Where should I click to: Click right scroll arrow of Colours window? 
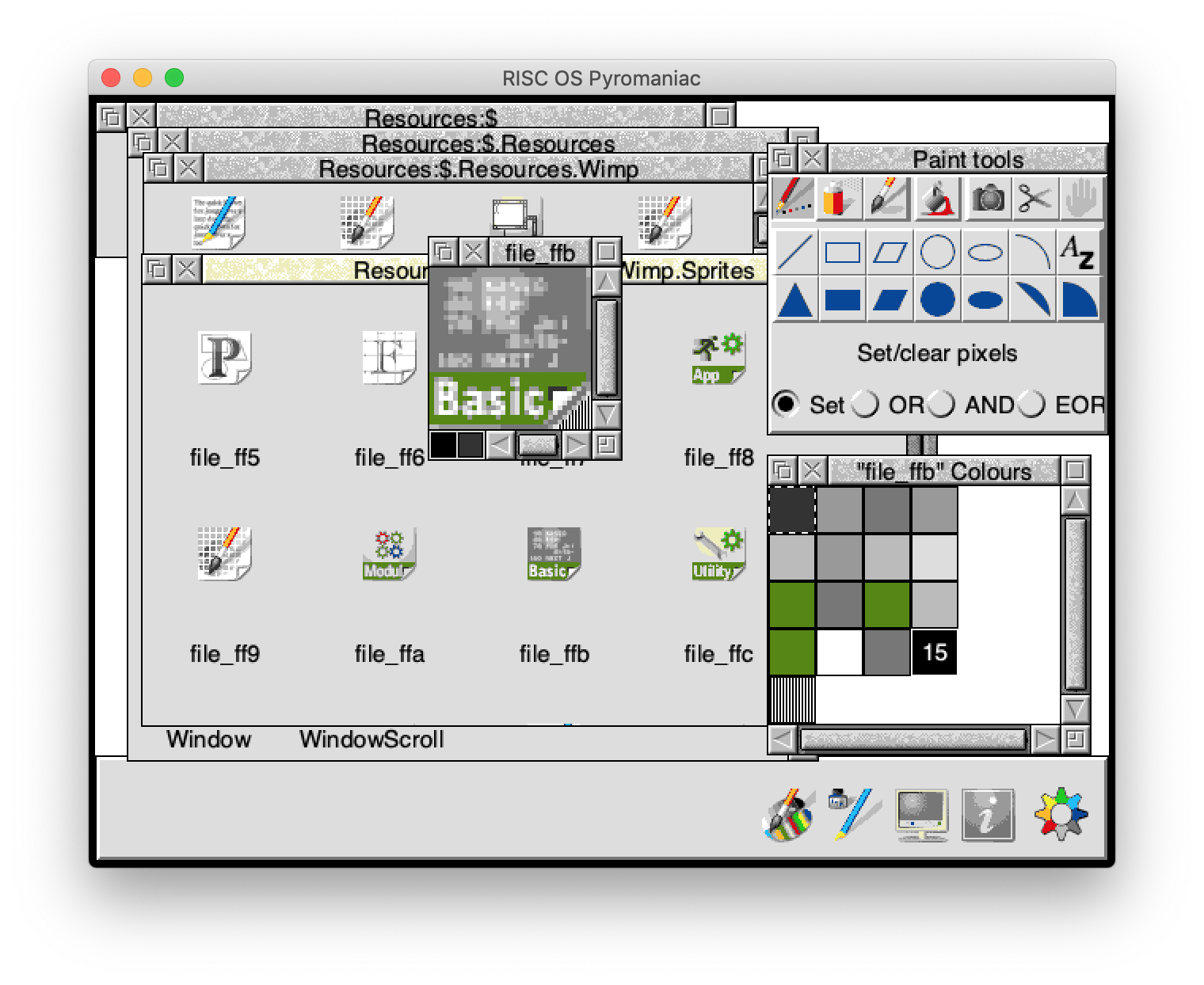(x=1045, y=740)
